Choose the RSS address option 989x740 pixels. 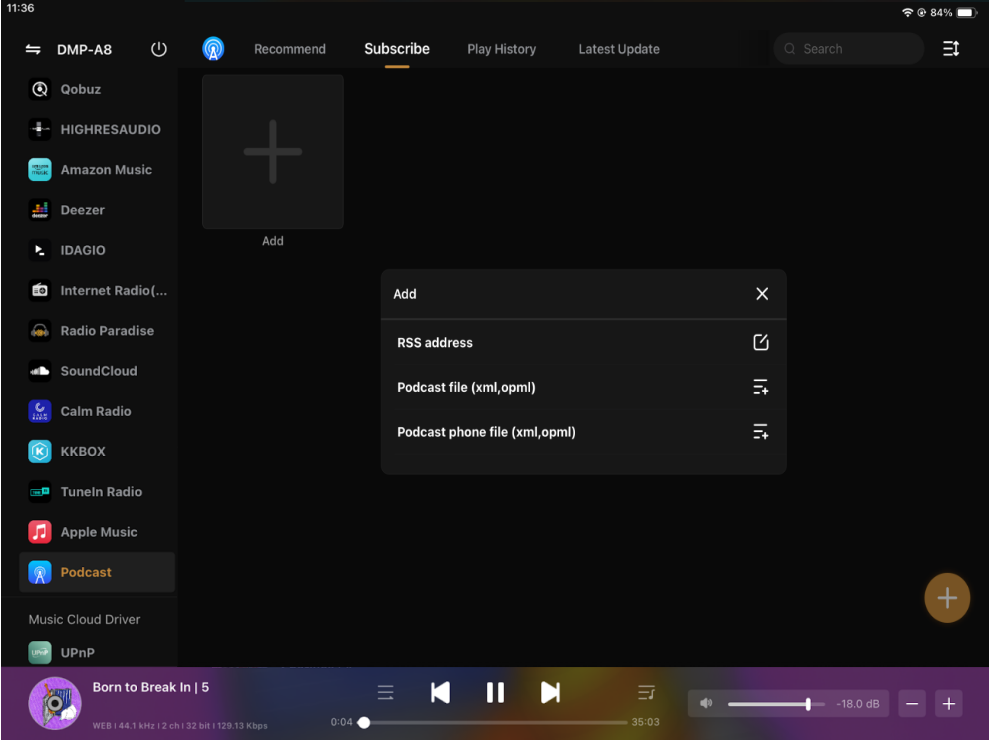pyautogui.click(x=583, y=343)
